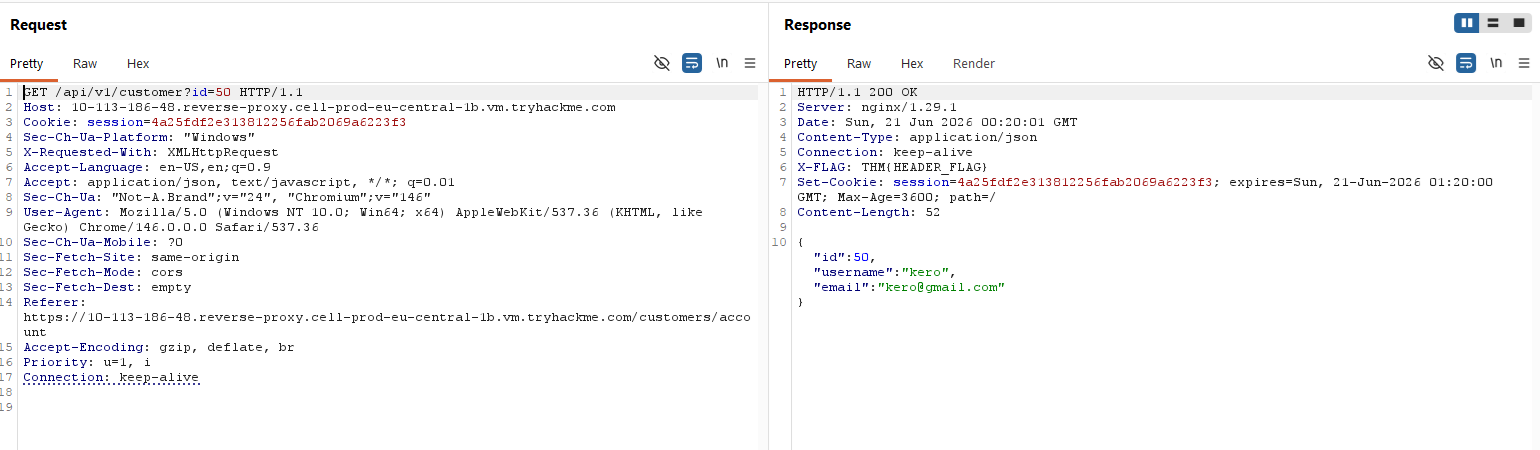
Task: Click the Sec-Ch-Ua-Mobile ?0 header
Action: tap(103, 242)
